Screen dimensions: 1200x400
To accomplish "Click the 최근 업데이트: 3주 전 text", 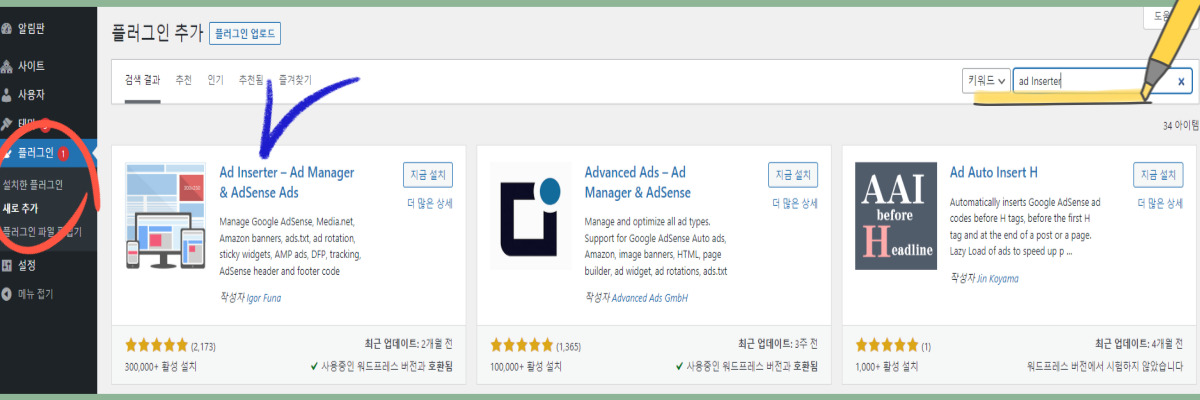I will pyautogui.click(x=777, y=345).
